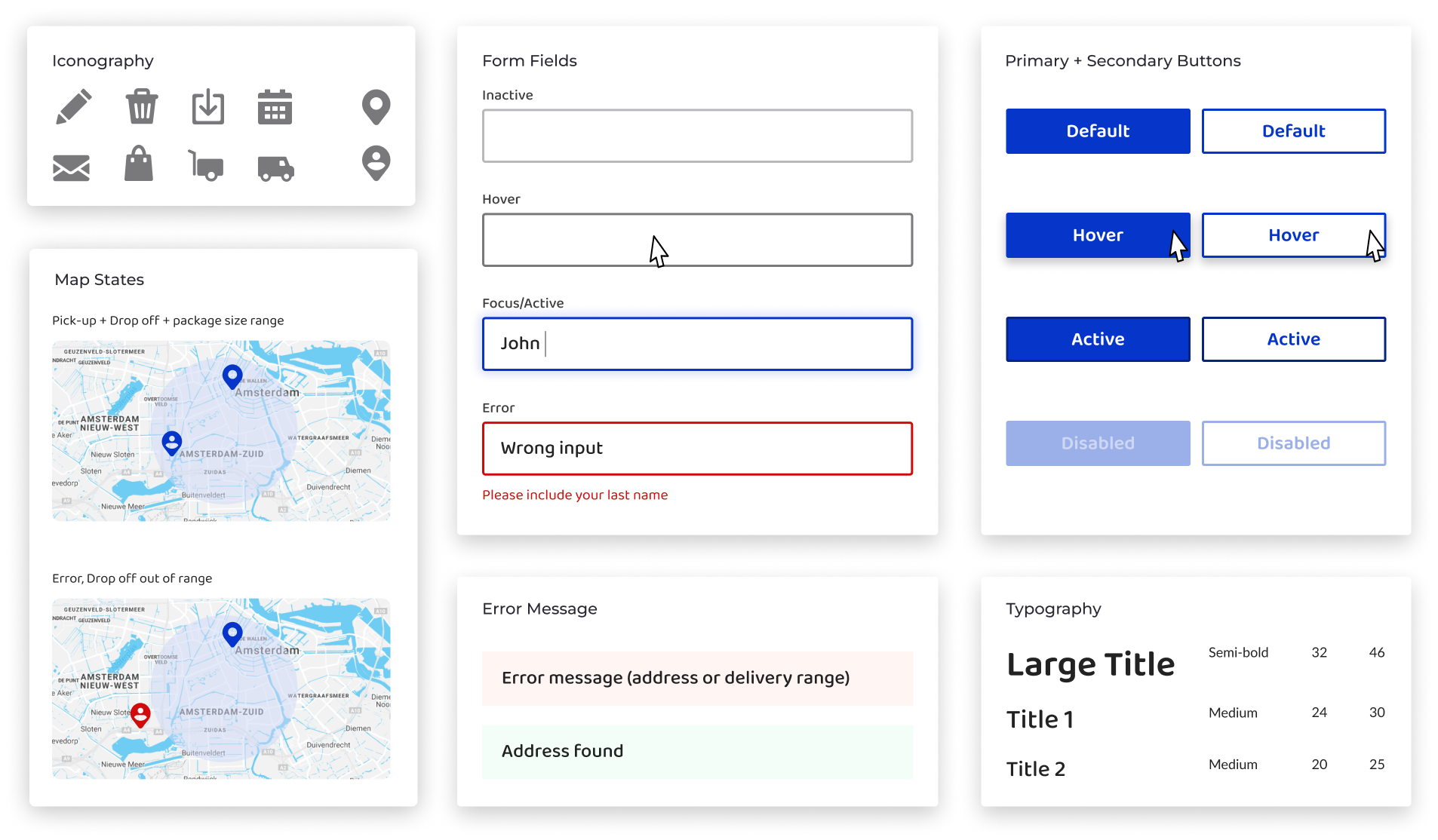Click the Inactive text field
1438x840 pixels.
[697, 136]
